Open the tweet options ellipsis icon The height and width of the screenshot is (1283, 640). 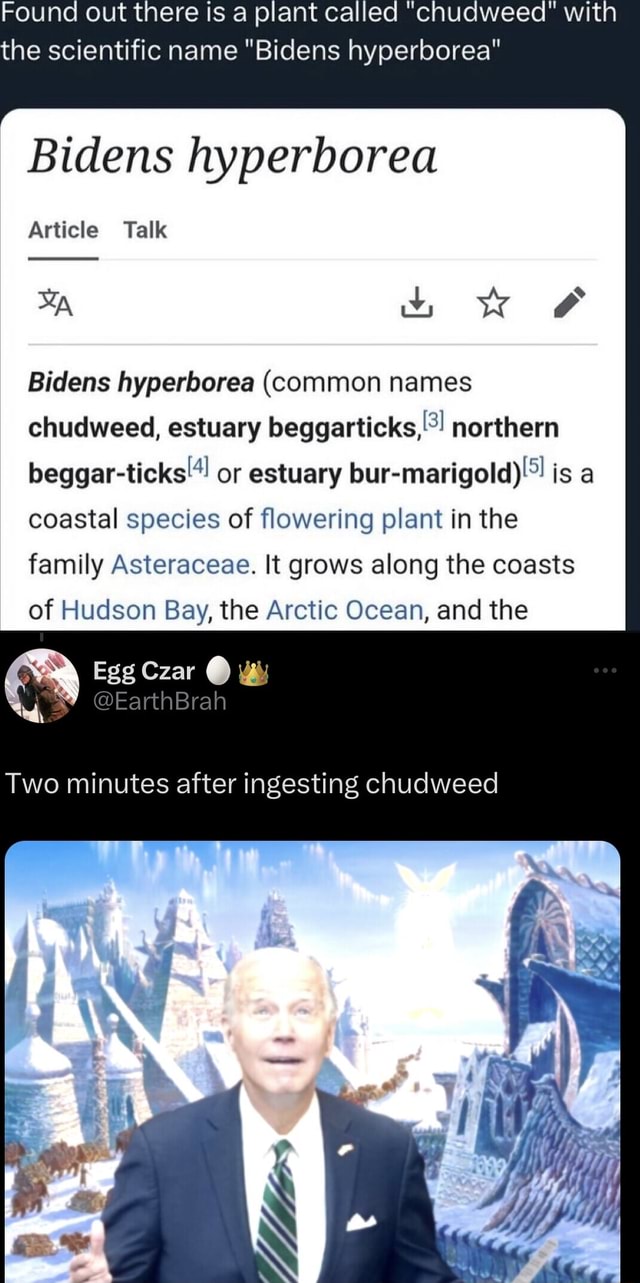point(604,671)
